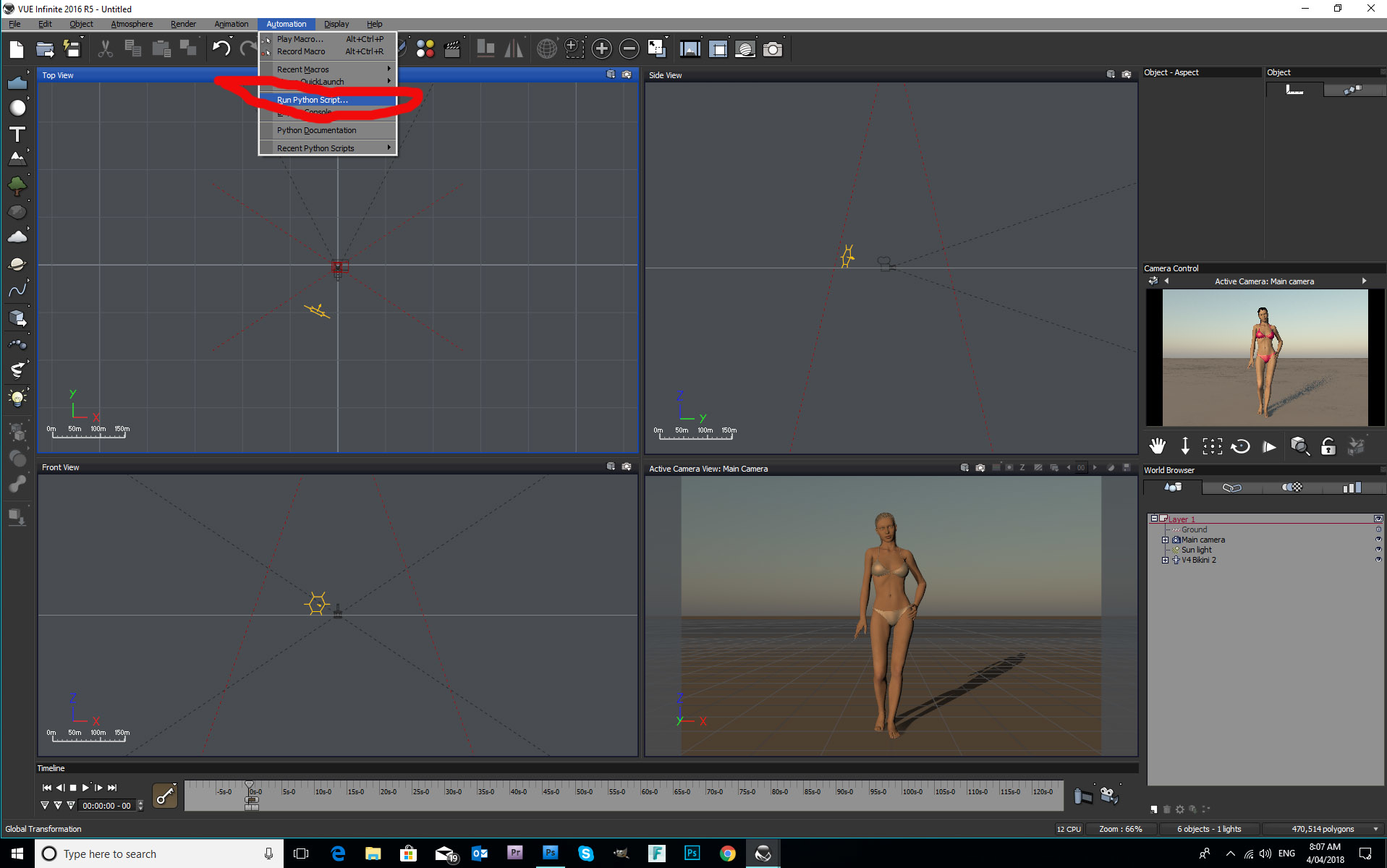This screenshot has height=868, width=1387.
Task: Expand the V4 Bikini 2 tree node
Action: pyautogui.click(x=1165, y=560)
